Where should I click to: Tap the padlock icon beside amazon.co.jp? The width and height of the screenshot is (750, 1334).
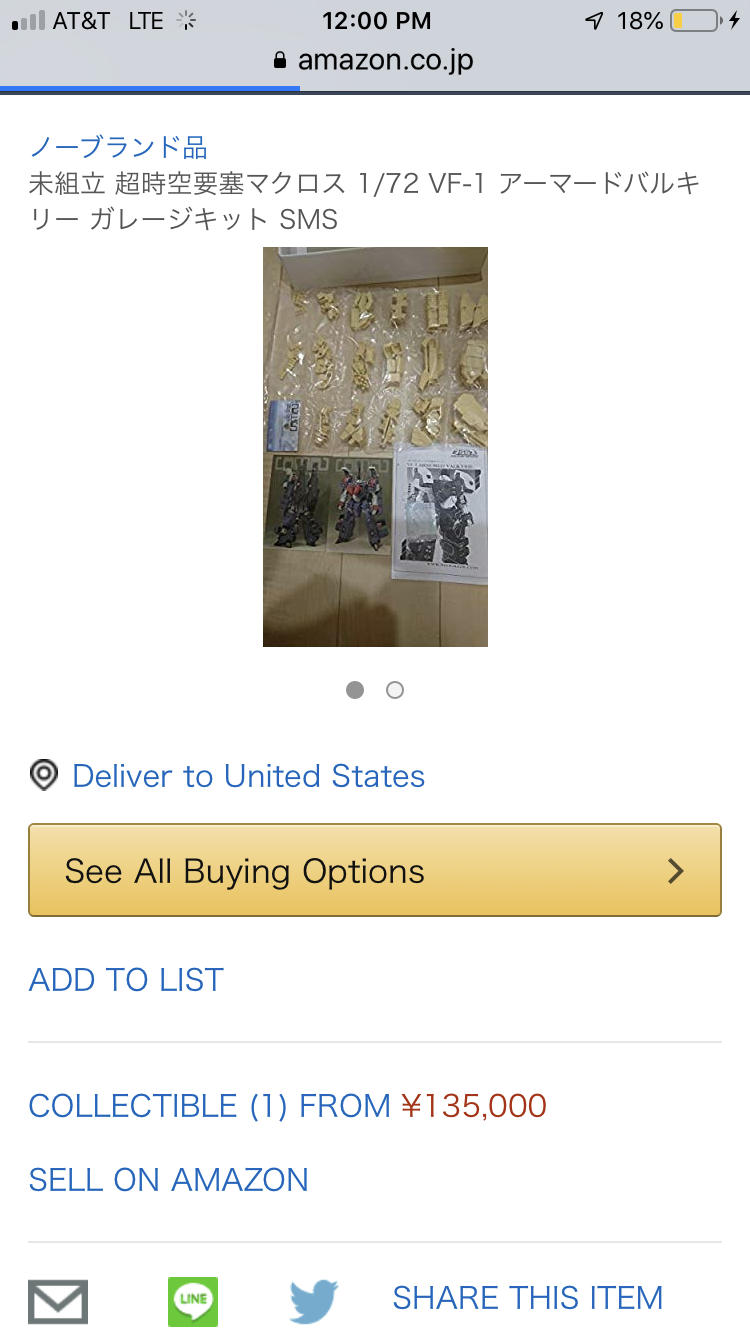pos(281,60)
